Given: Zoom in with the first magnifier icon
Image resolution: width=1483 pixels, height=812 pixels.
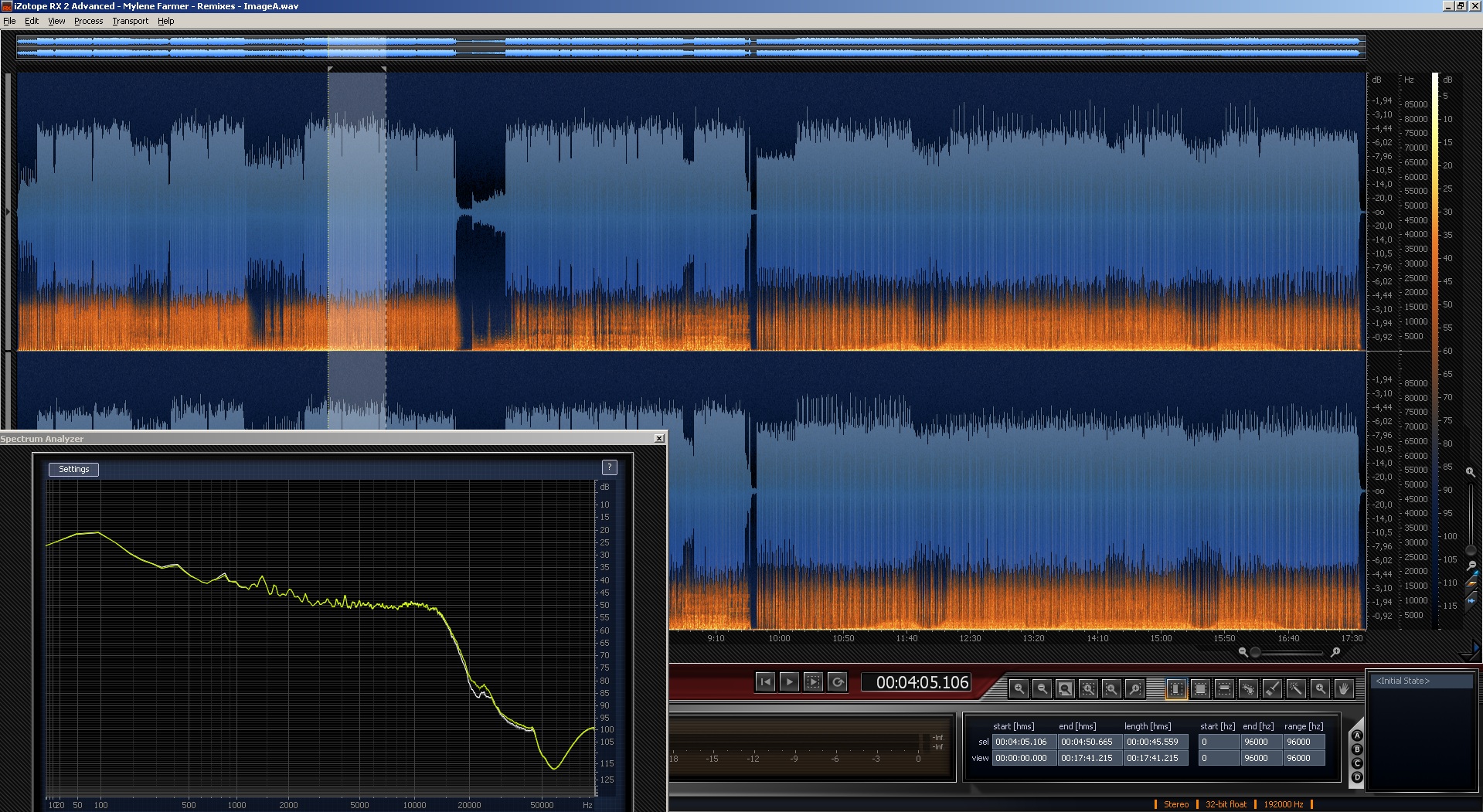Looking at the screenshot, I should click(x=1019, y=688).
